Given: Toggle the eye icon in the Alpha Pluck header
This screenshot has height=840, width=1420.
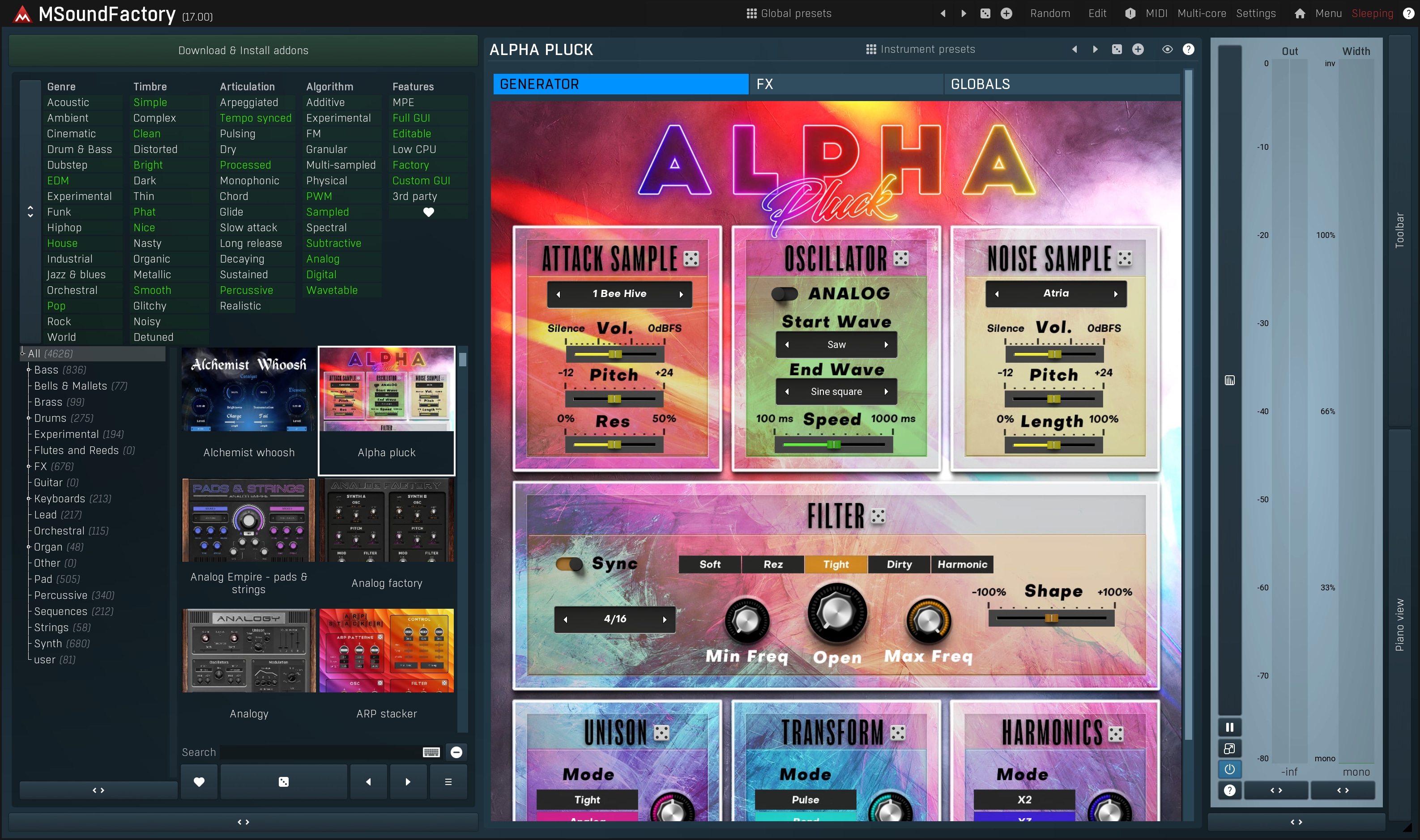Looking at the screenshot, I should pyautogui.click(x=1167, y=49).
